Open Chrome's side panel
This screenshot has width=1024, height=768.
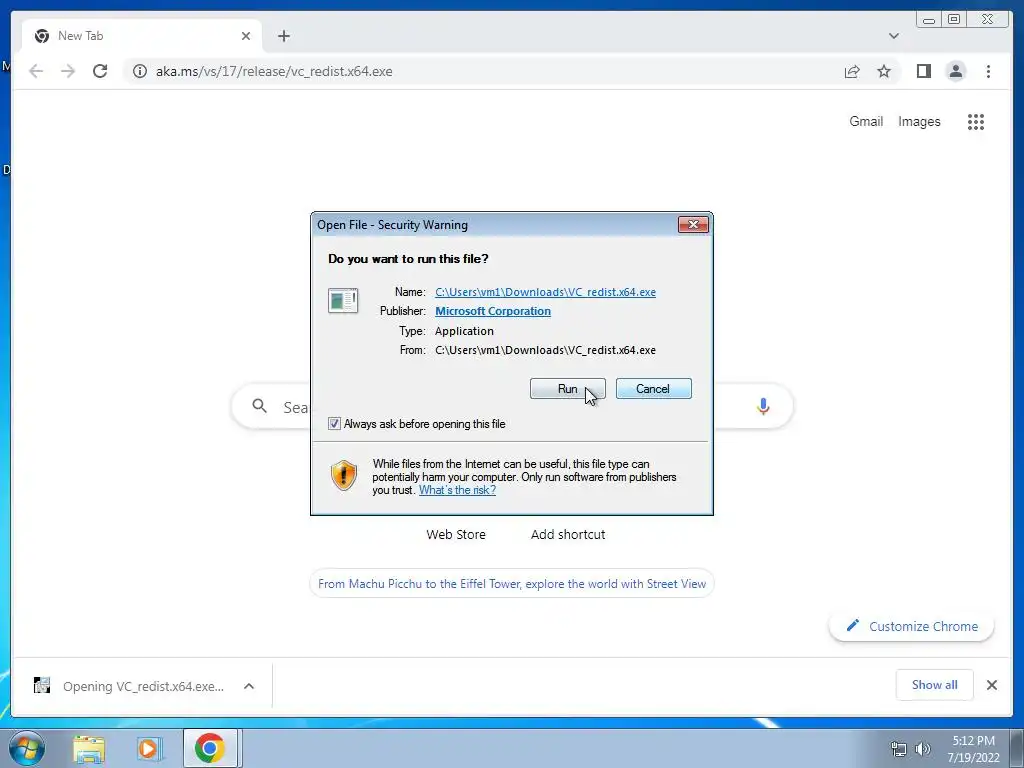coord(923,71)
